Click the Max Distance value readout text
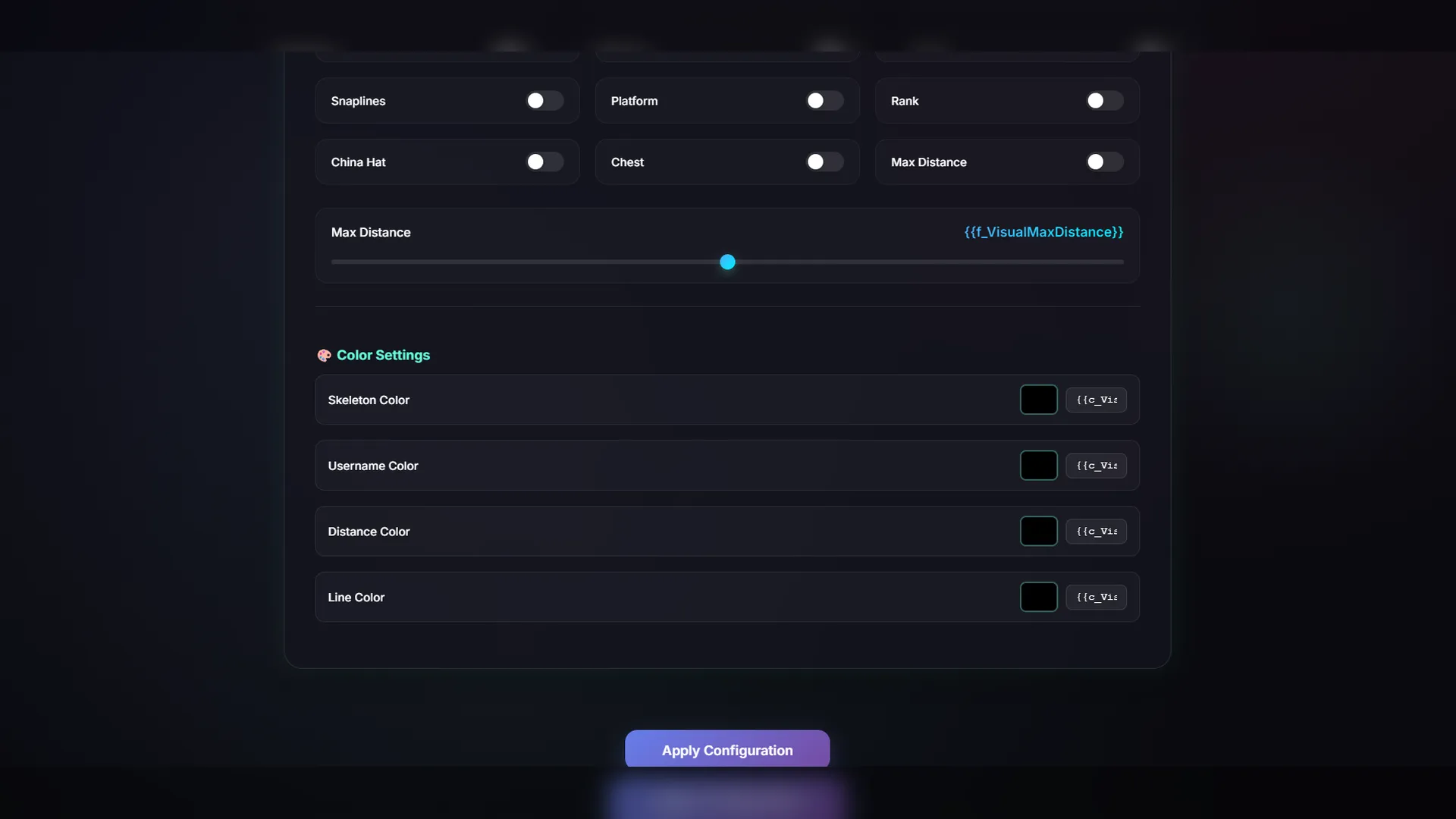The image size is (1456, 819). tap(1043, 232)
